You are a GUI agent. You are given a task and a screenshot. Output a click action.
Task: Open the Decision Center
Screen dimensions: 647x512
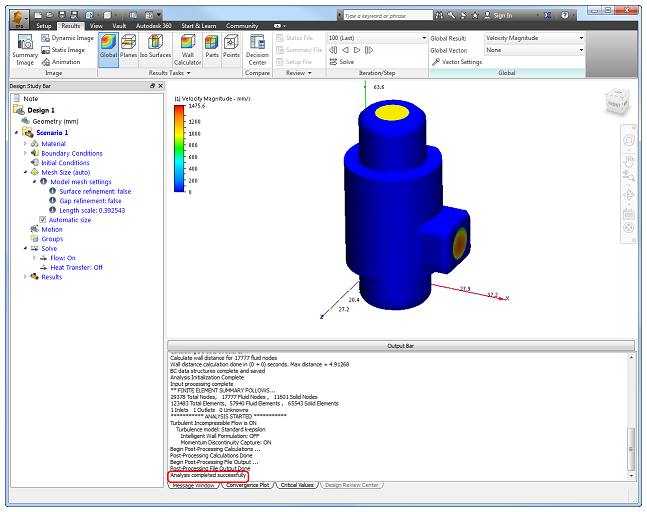click(257, 50)
